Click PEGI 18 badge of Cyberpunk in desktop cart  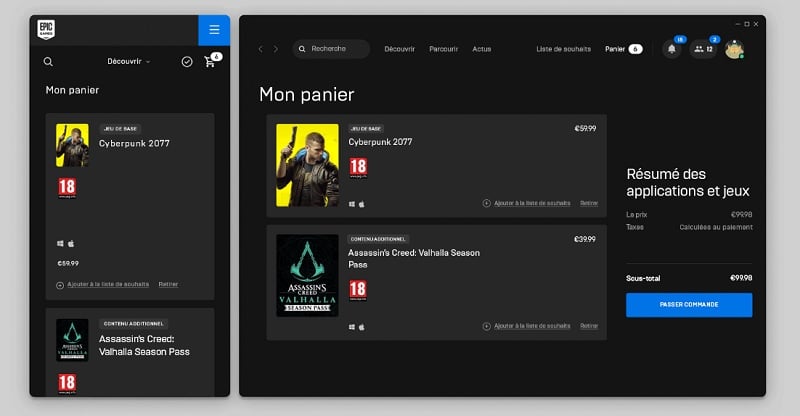point(358,168)
